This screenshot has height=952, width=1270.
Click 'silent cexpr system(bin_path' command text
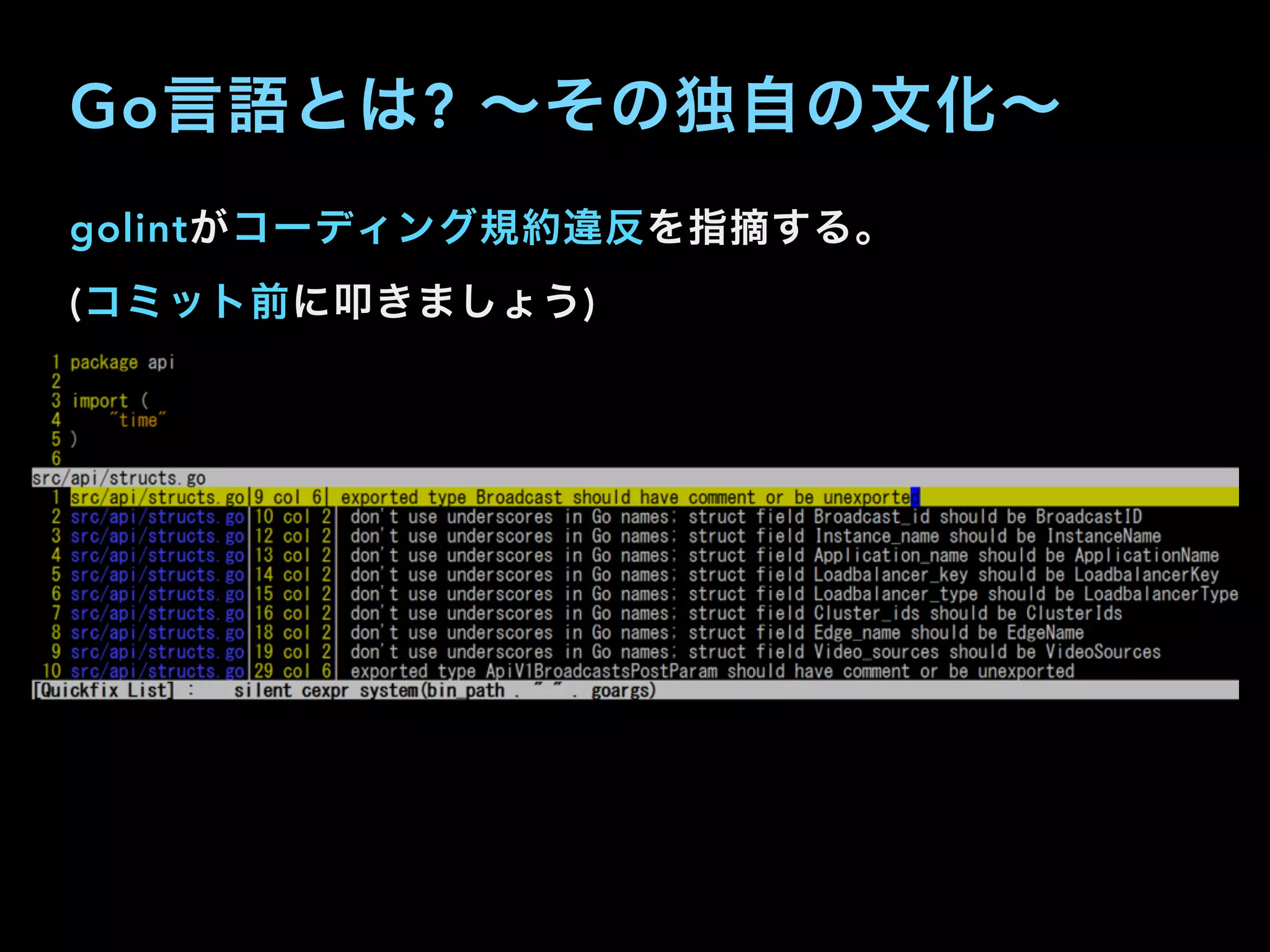click(369, 690)
